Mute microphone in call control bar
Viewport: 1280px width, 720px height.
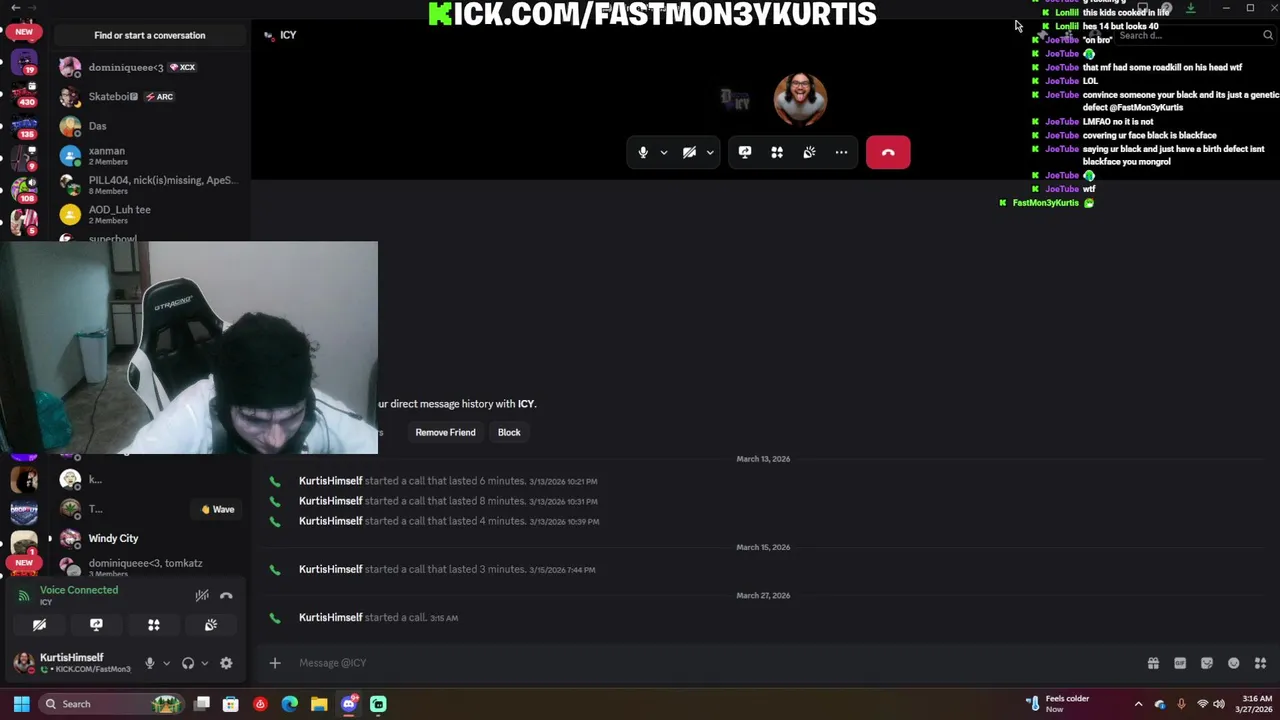643,152
